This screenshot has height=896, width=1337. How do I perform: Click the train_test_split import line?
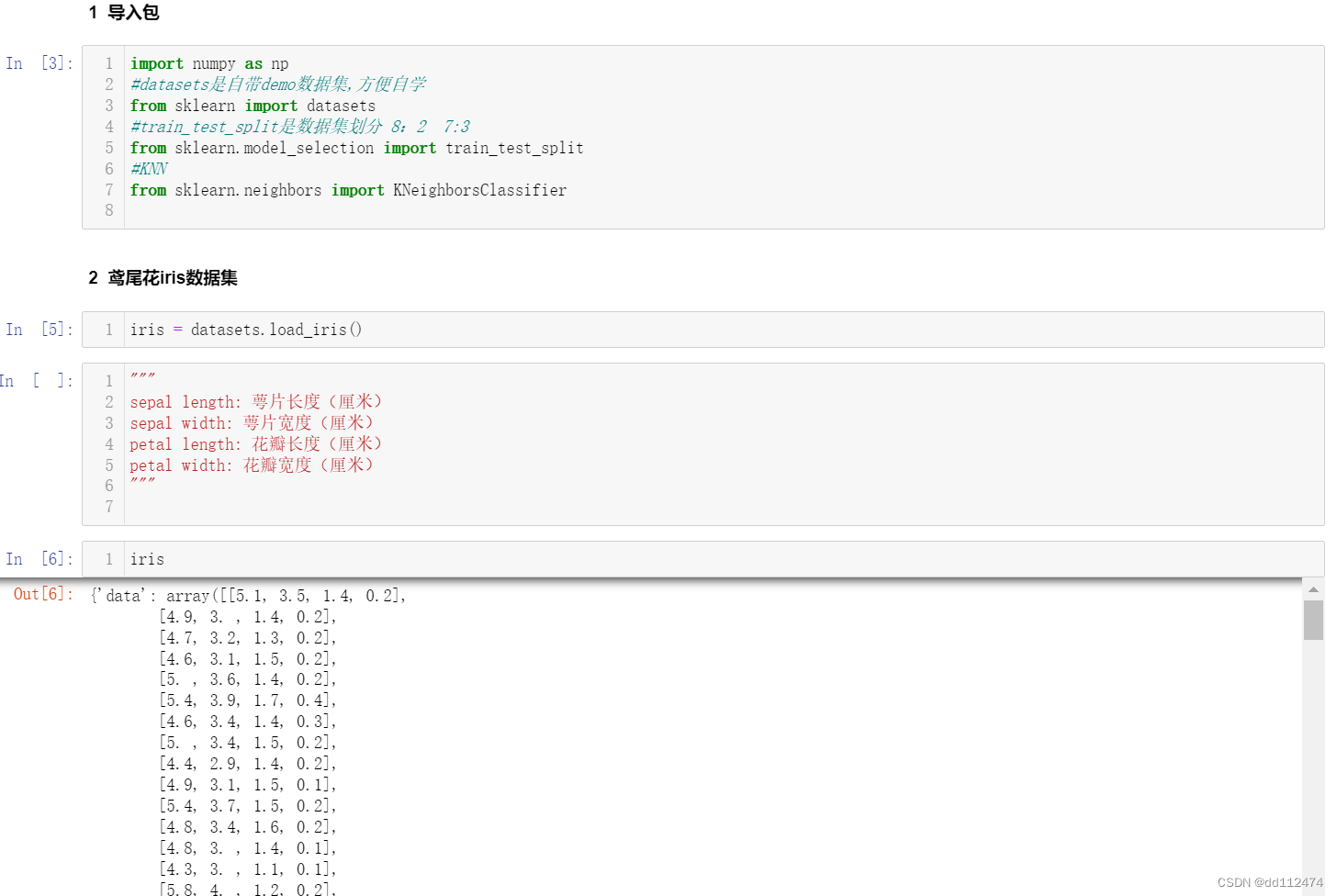click(x=356, y=148)
